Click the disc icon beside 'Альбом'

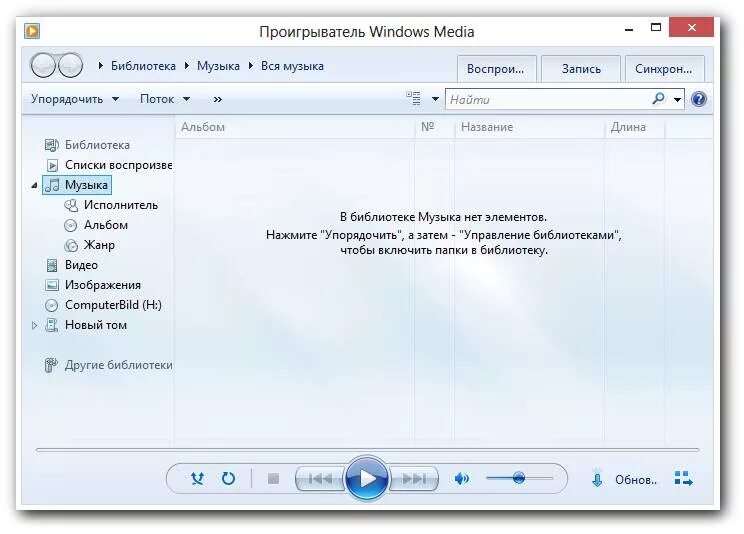point(70,225)
